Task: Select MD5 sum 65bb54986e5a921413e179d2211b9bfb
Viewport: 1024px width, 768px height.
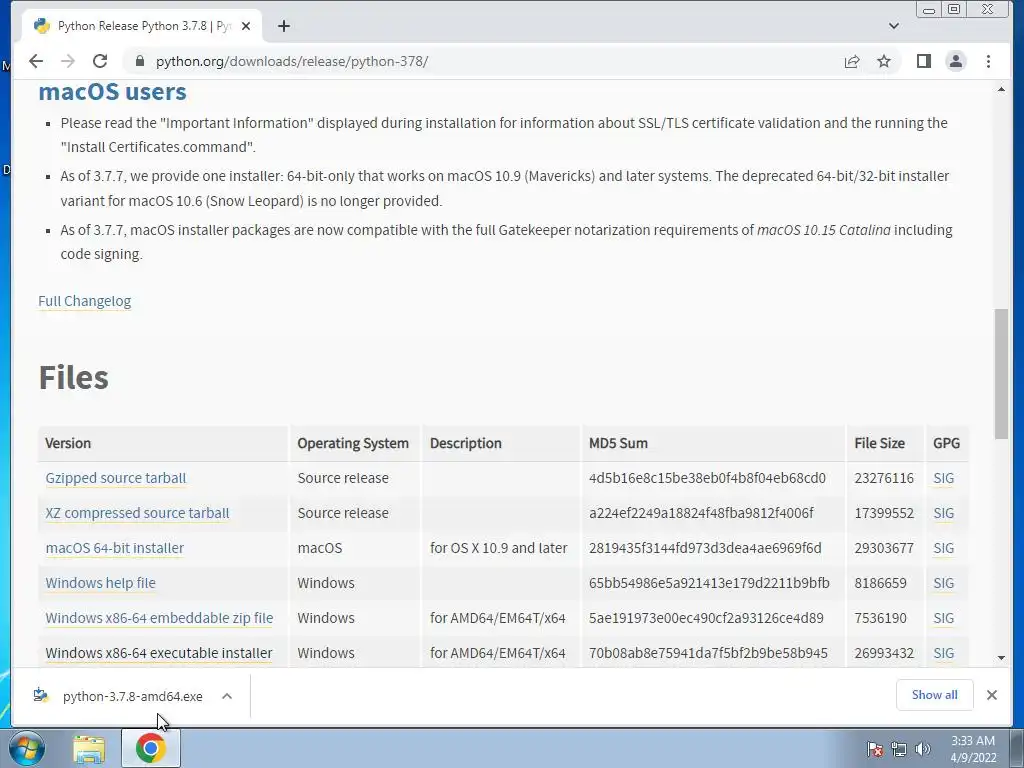Action: tap(709, 583)
